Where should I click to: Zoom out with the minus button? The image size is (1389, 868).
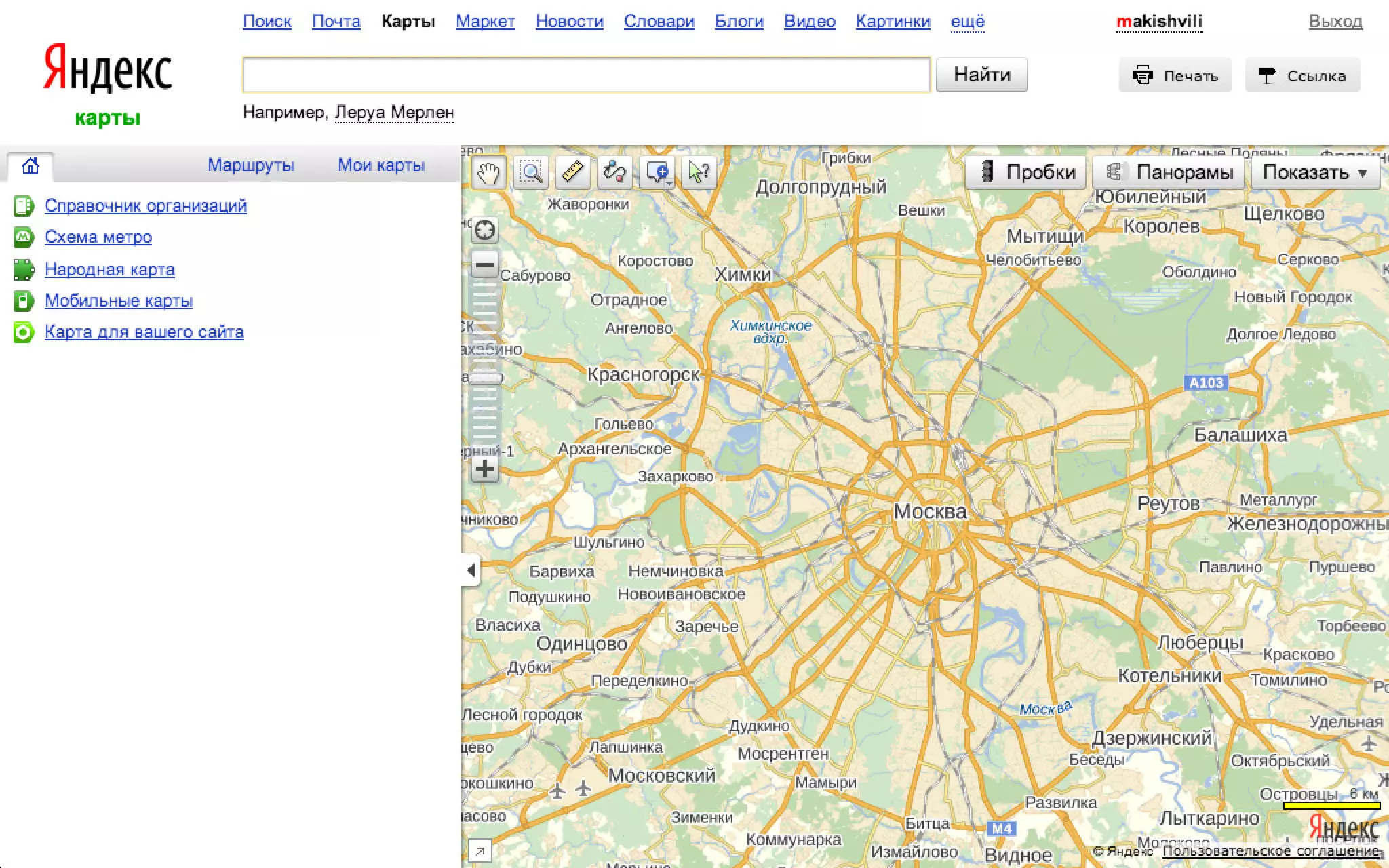(484, 264)
